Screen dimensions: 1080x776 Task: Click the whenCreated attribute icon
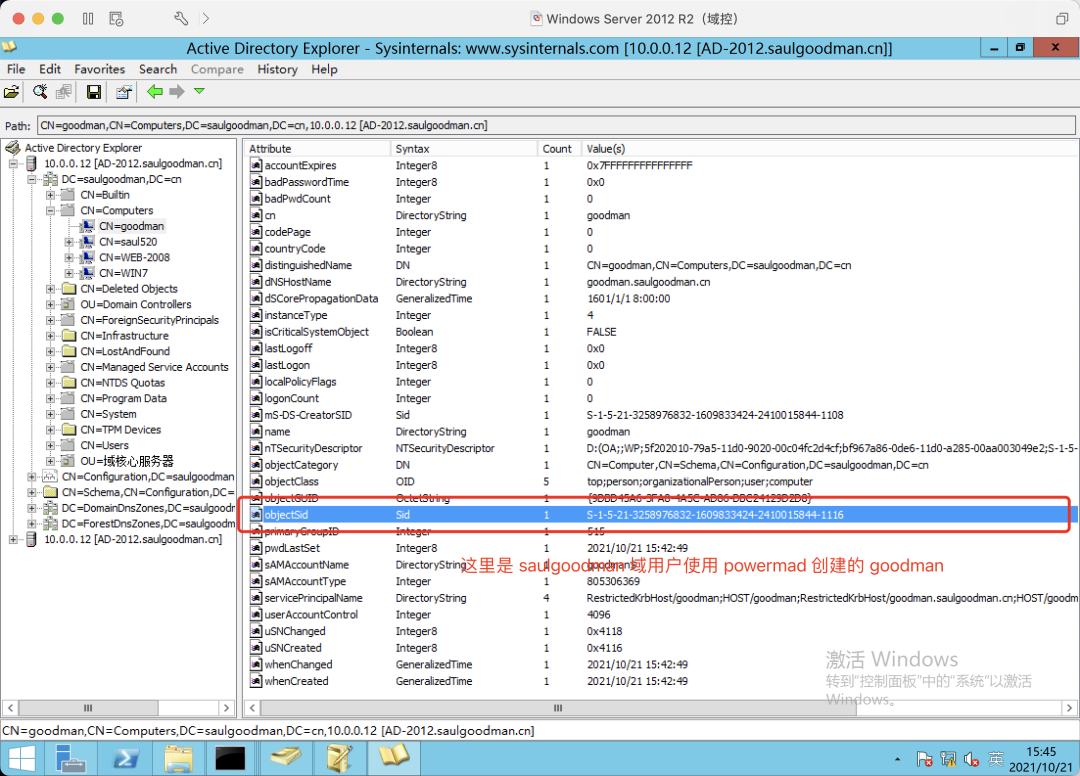(256, 681)
